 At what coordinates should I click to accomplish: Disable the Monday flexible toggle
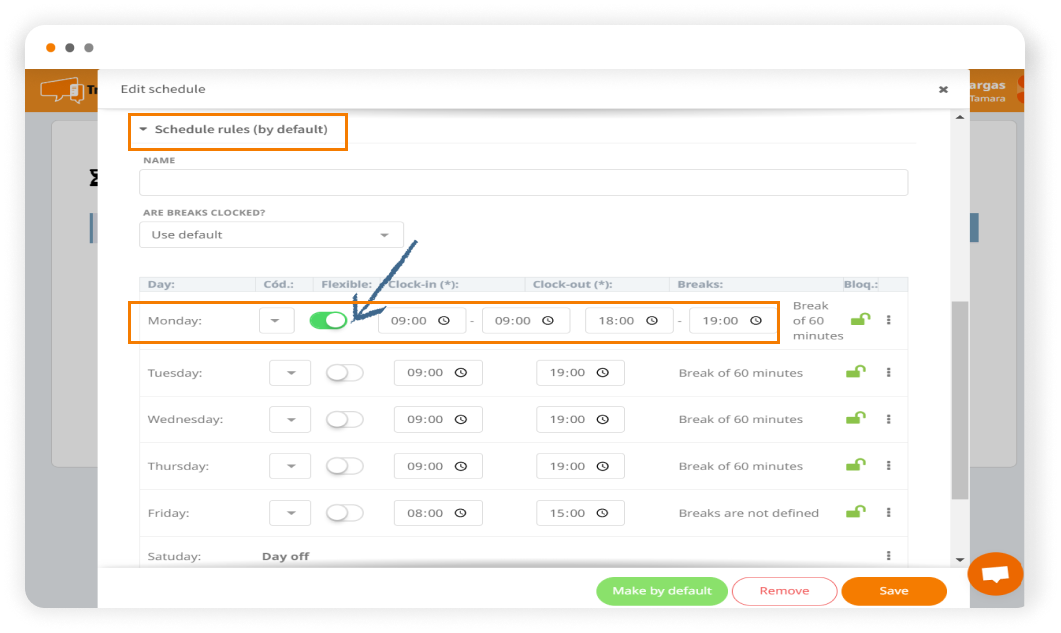(328, 320)
